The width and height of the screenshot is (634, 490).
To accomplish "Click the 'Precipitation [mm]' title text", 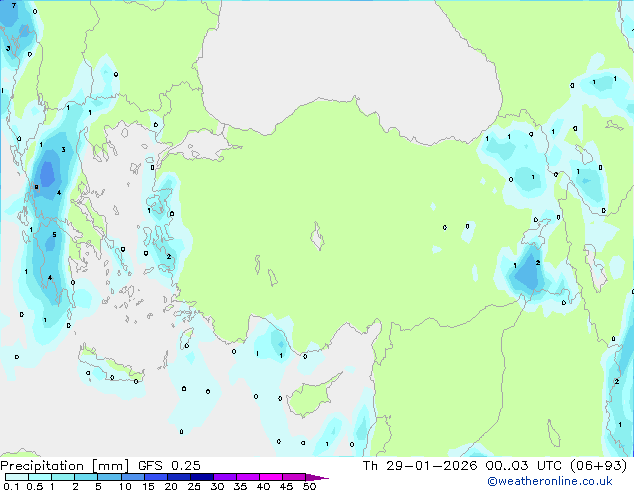I will point(65,466).
